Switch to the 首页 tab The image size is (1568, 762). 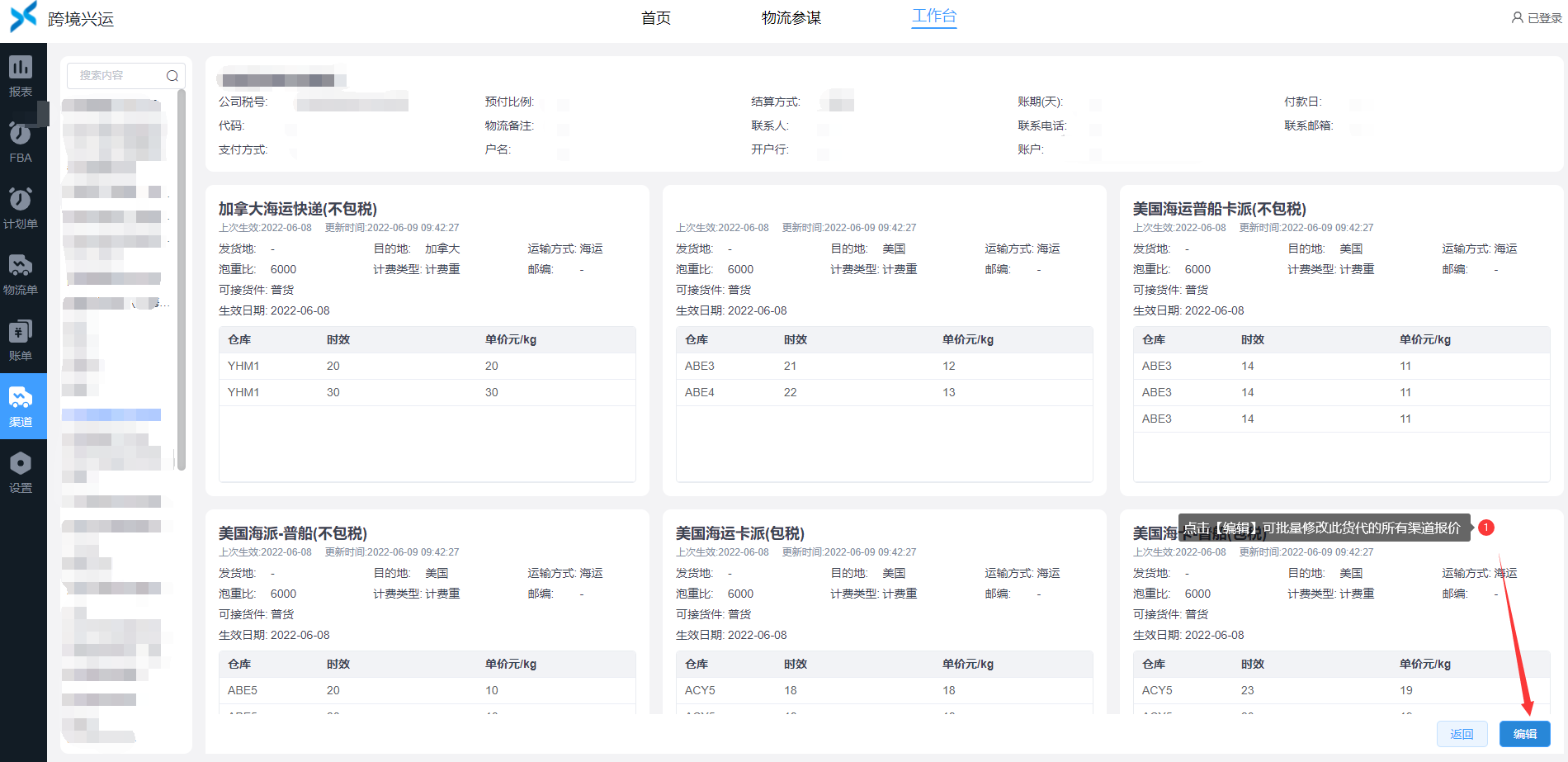click(x=656, y=18)
